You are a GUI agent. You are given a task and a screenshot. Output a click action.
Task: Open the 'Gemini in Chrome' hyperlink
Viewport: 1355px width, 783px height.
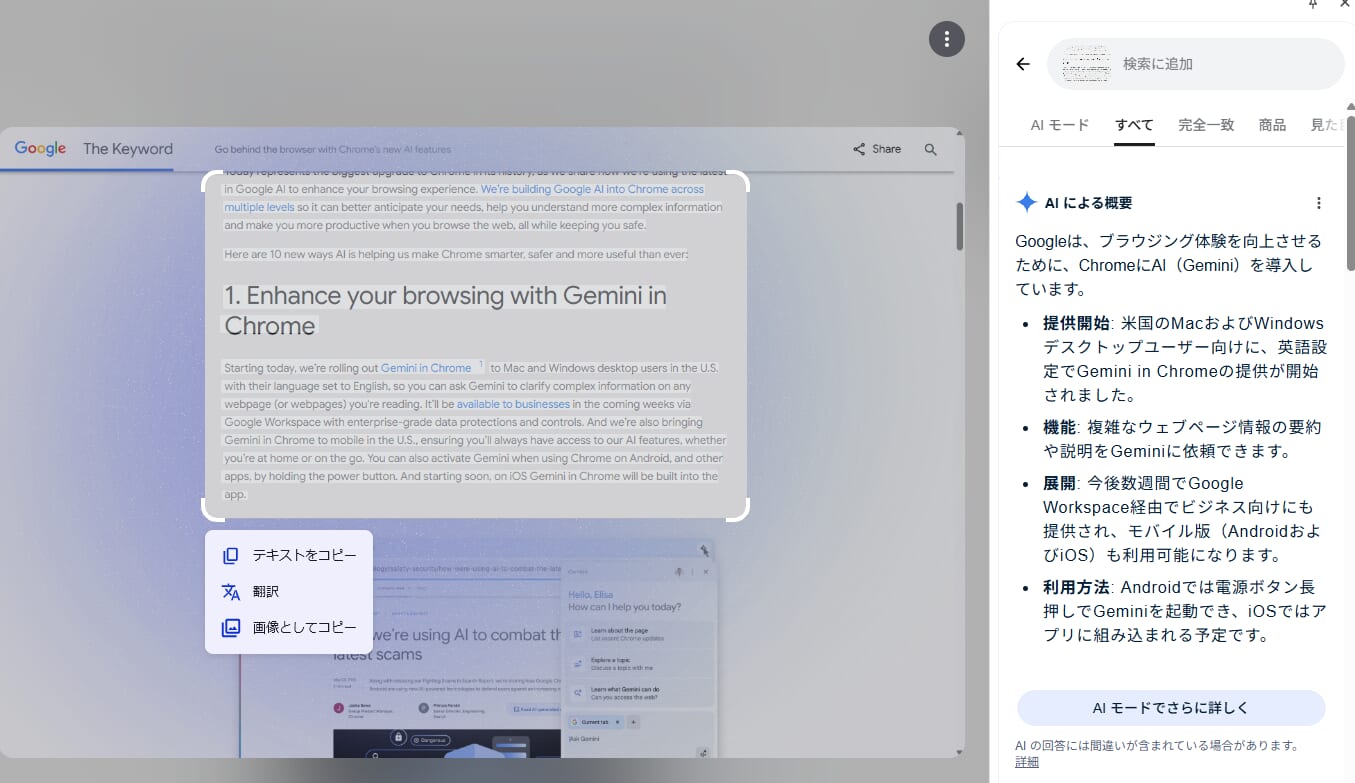click(426, 368)
